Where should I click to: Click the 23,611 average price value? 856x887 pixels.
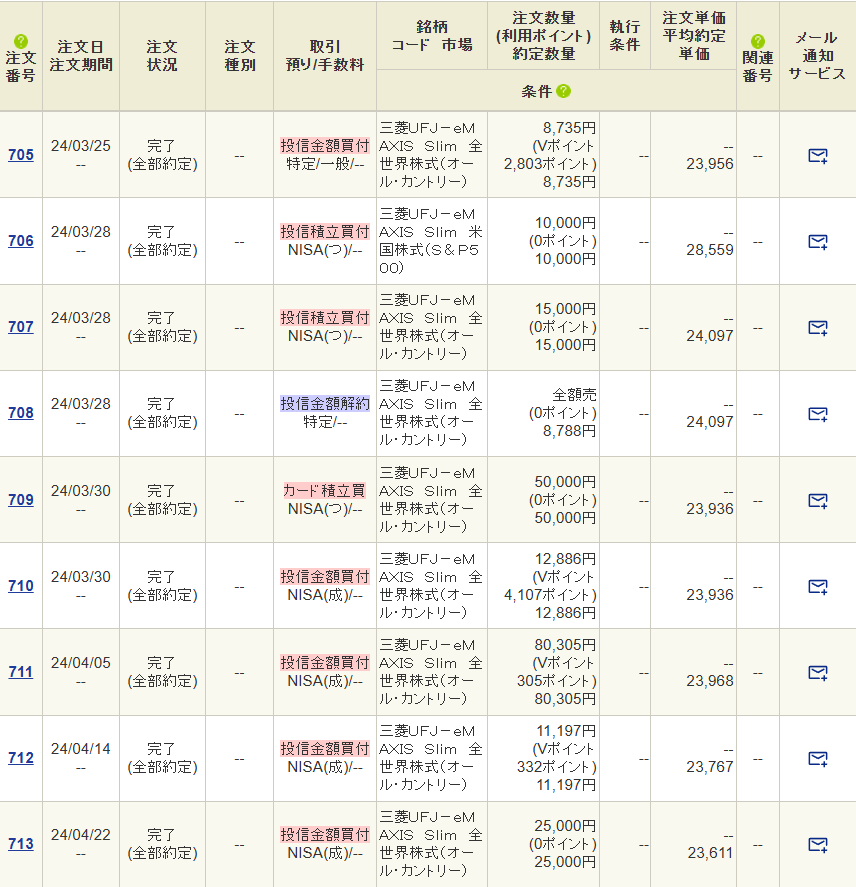(x=710, y=853)
